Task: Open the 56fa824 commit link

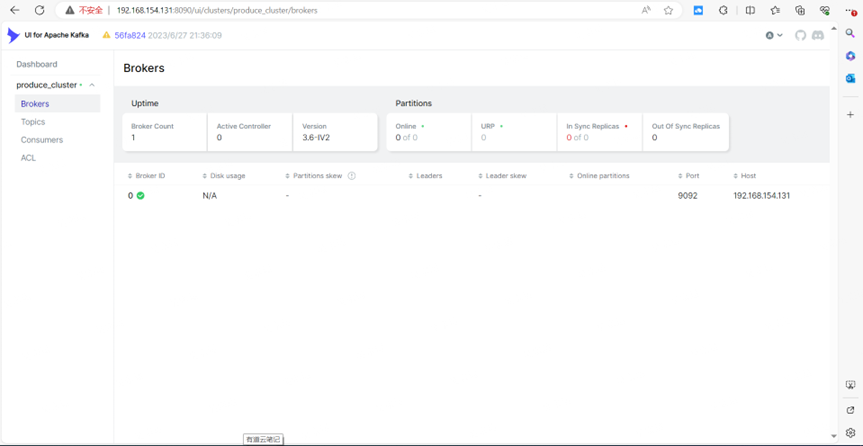Action: (130, 35)
